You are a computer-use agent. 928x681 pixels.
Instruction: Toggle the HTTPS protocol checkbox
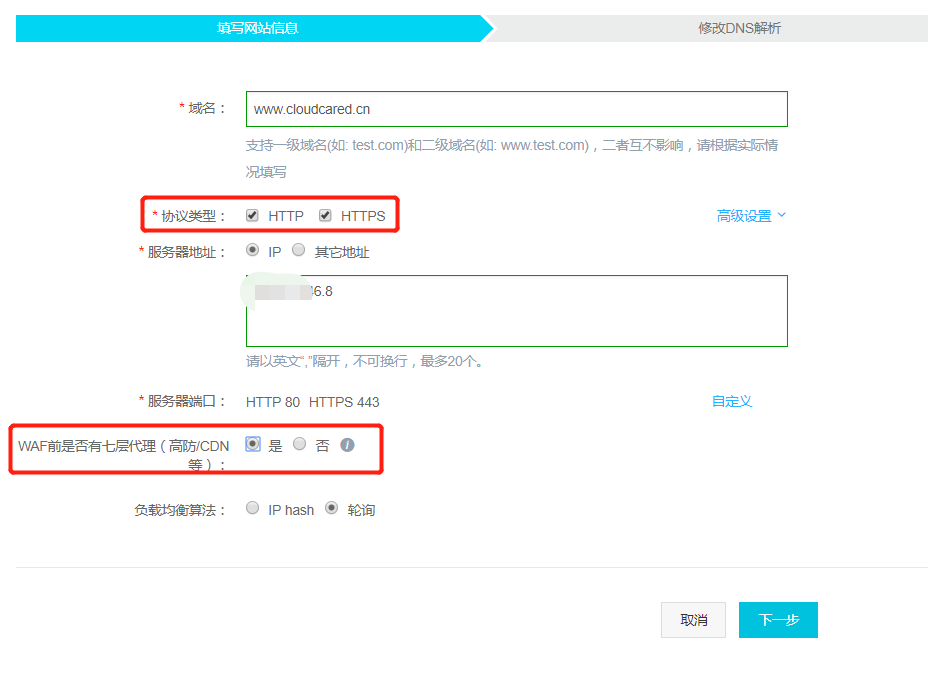(x=325, y=215)
